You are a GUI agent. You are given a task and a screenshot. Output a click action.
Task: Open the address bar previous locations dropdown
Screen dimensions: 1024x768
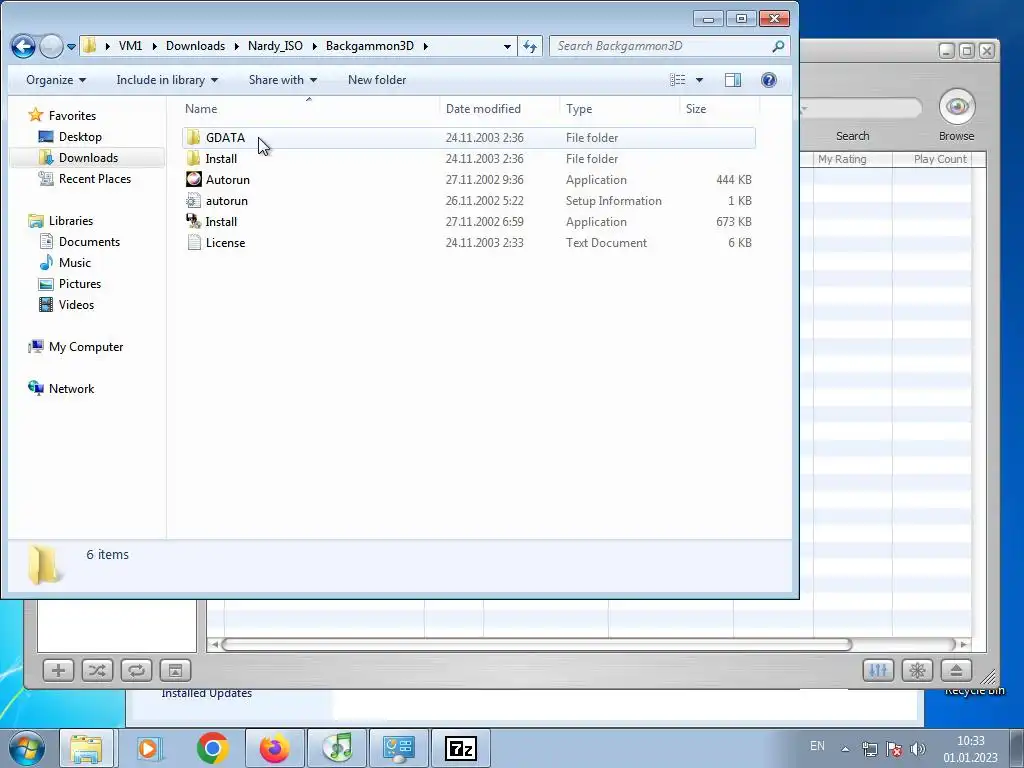(507, 46)
